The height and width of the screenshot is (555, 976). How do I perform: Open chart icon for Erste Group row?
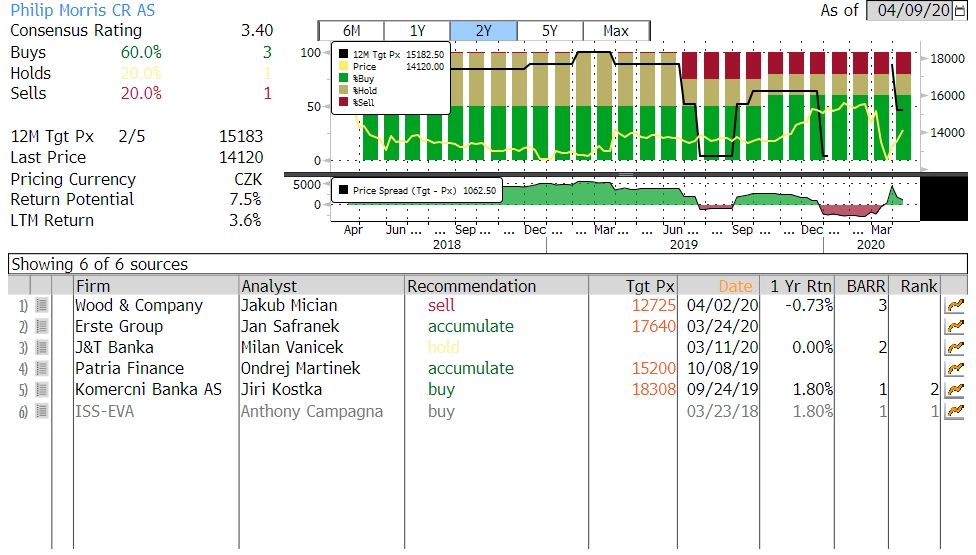point(954,327)
